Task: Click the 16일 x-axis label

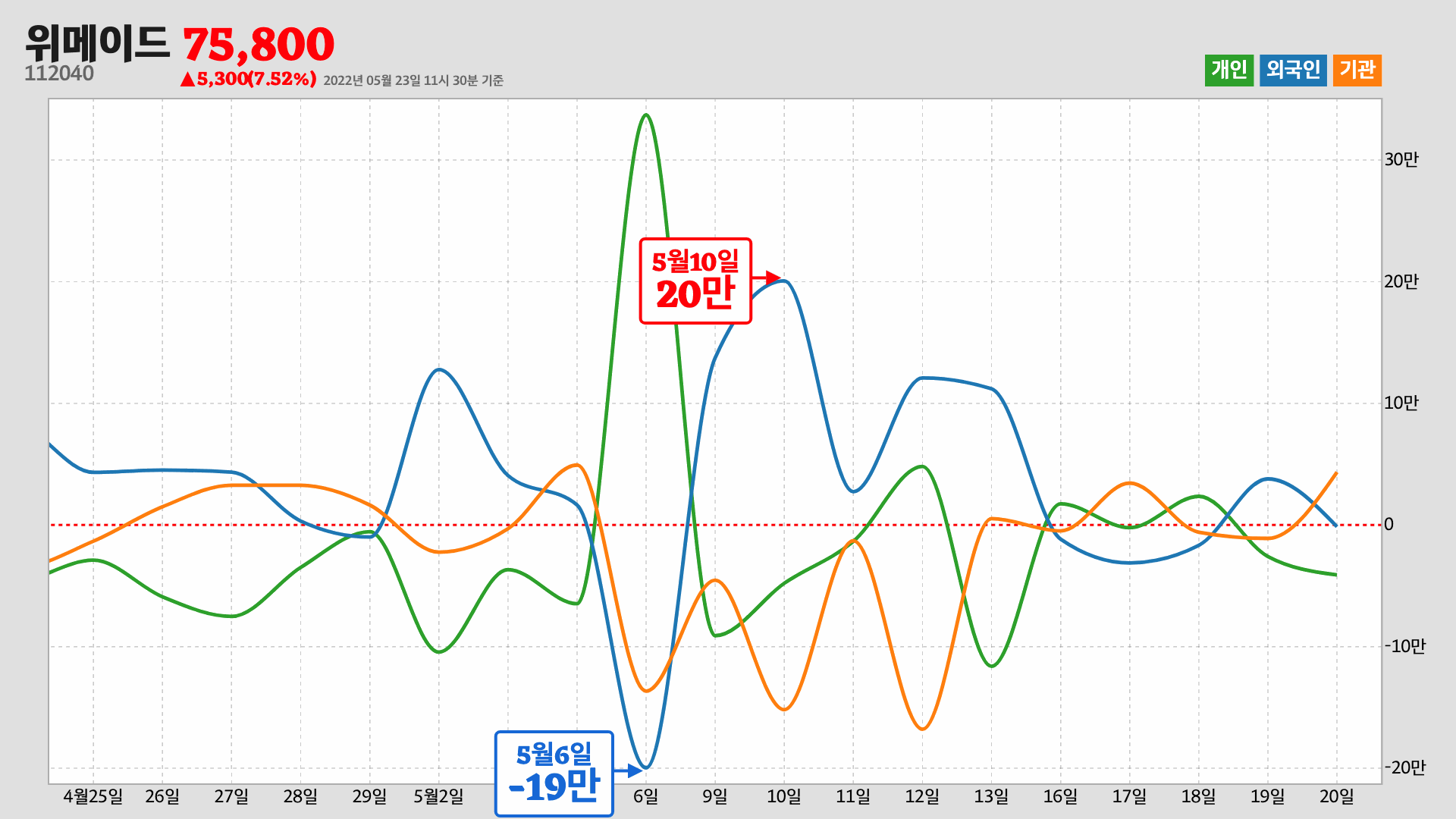Action: (1060, 797)
